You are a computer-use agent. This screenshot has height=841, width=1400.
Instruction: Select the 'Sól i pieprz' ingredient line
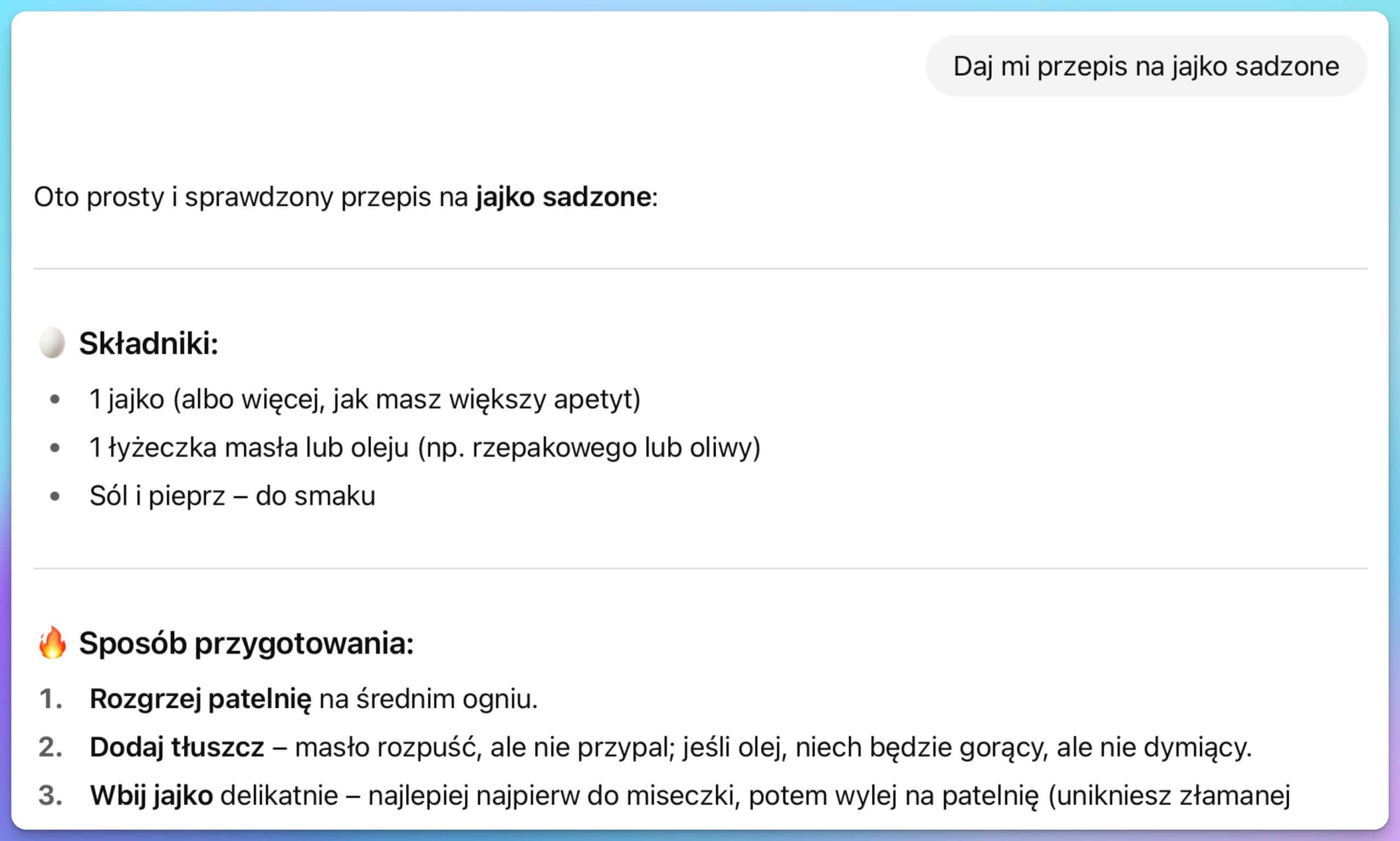click(232, 496)
